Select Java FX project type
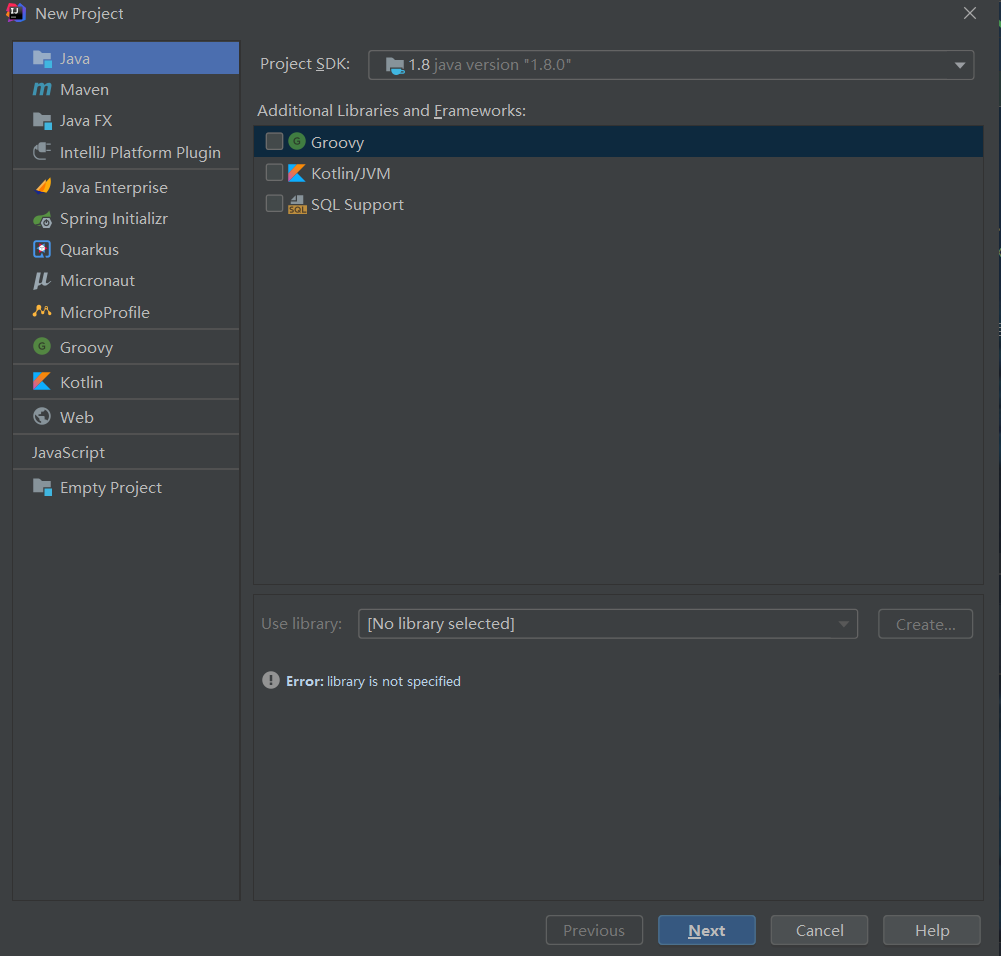 pyautogui.click(x=126, y=121)
